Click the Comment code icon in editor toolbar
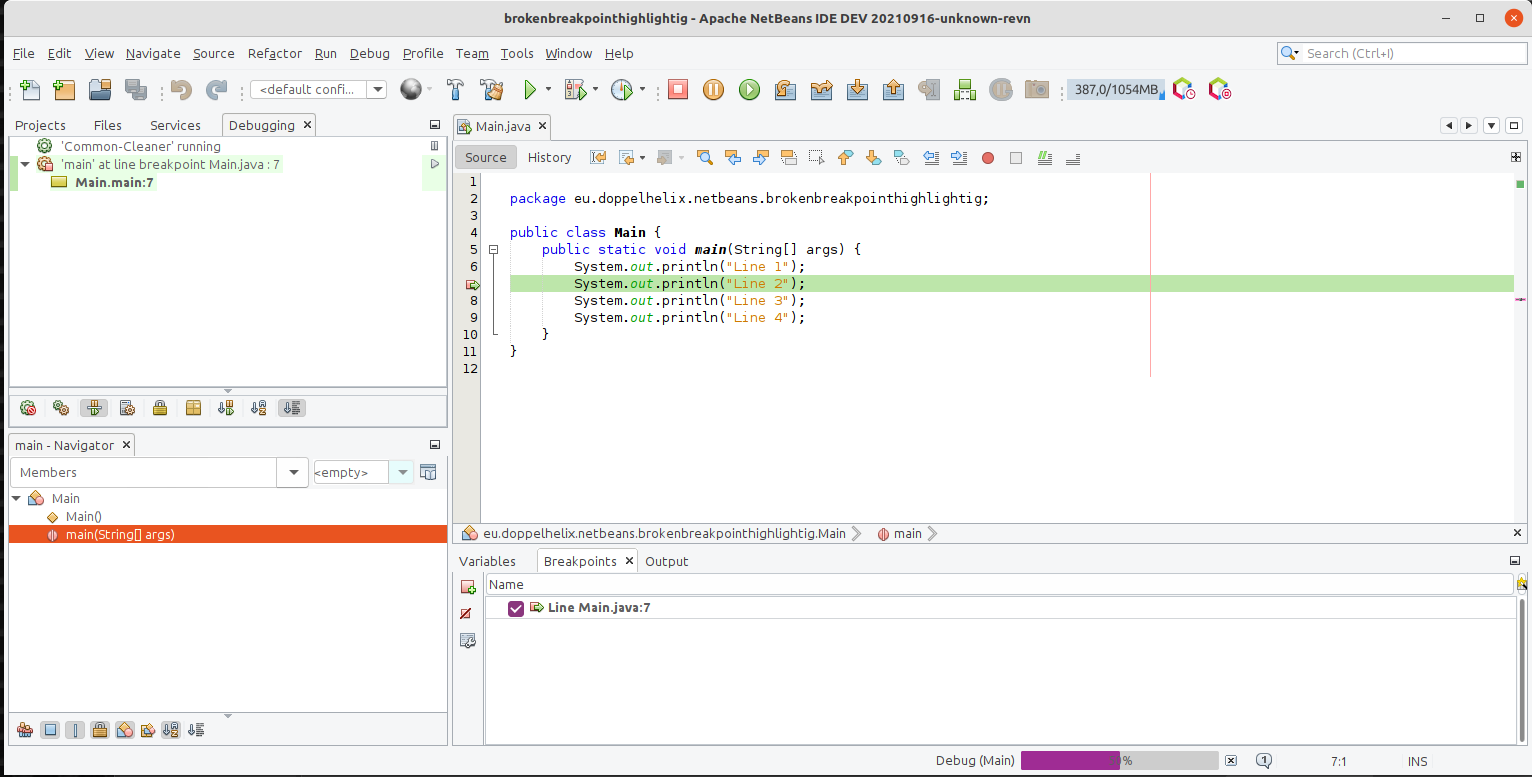 (1045, 157)
